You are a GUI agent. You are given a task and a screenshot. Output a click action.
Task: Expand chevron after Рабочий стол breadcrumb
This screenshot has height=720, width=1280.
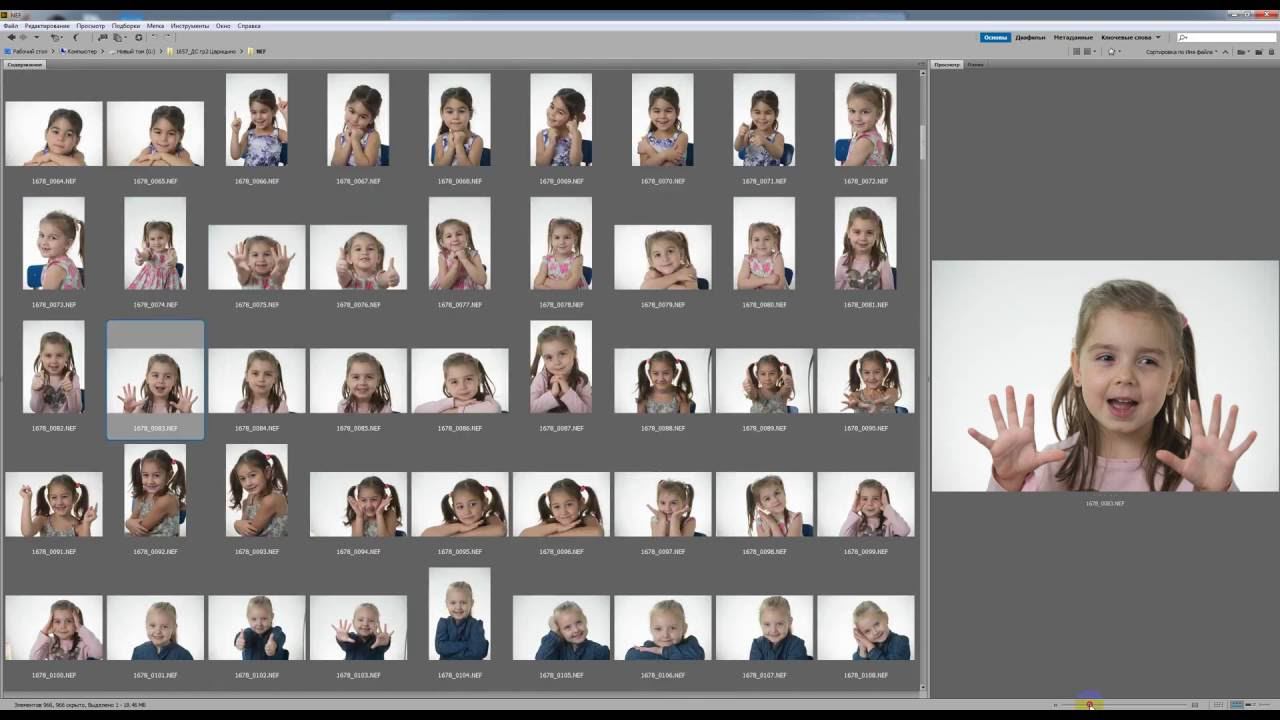click(x=54, y=51)
